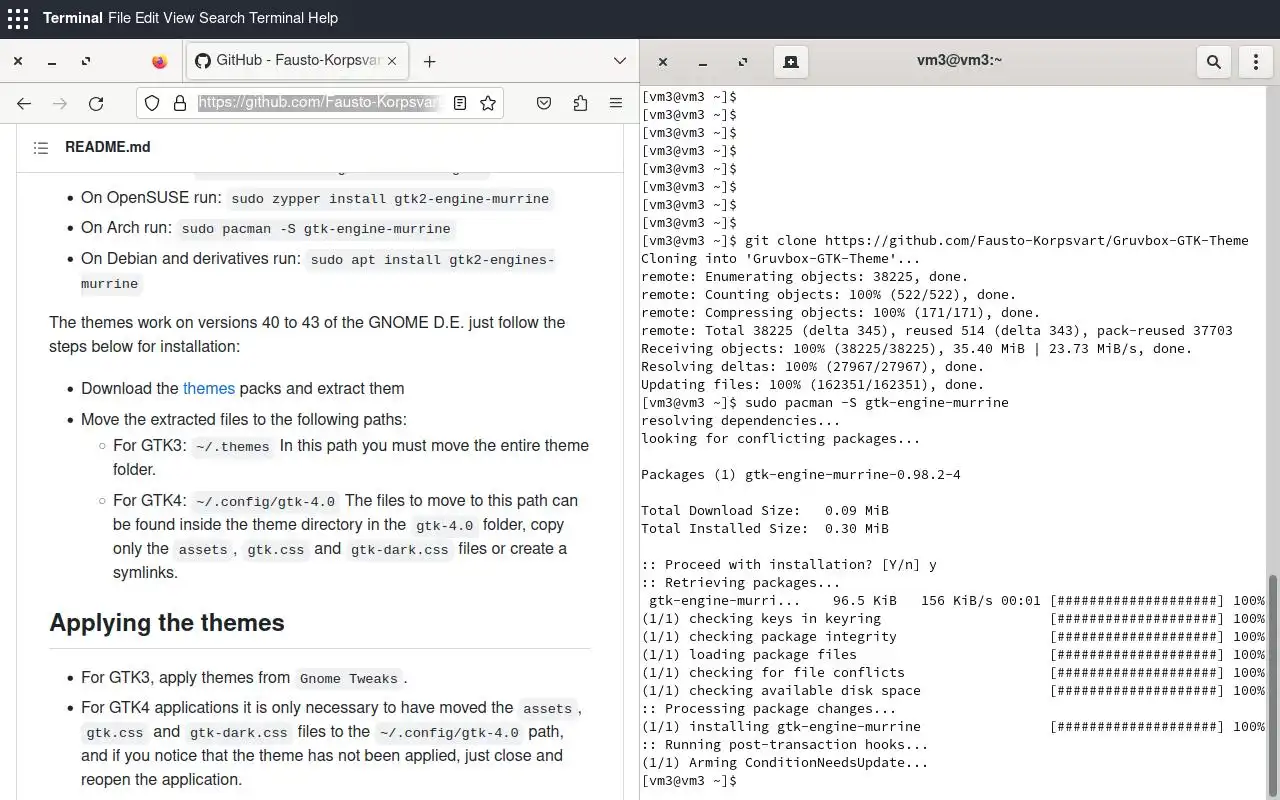
Task: Follow the themes hyperlink in README
Action: 209,388
